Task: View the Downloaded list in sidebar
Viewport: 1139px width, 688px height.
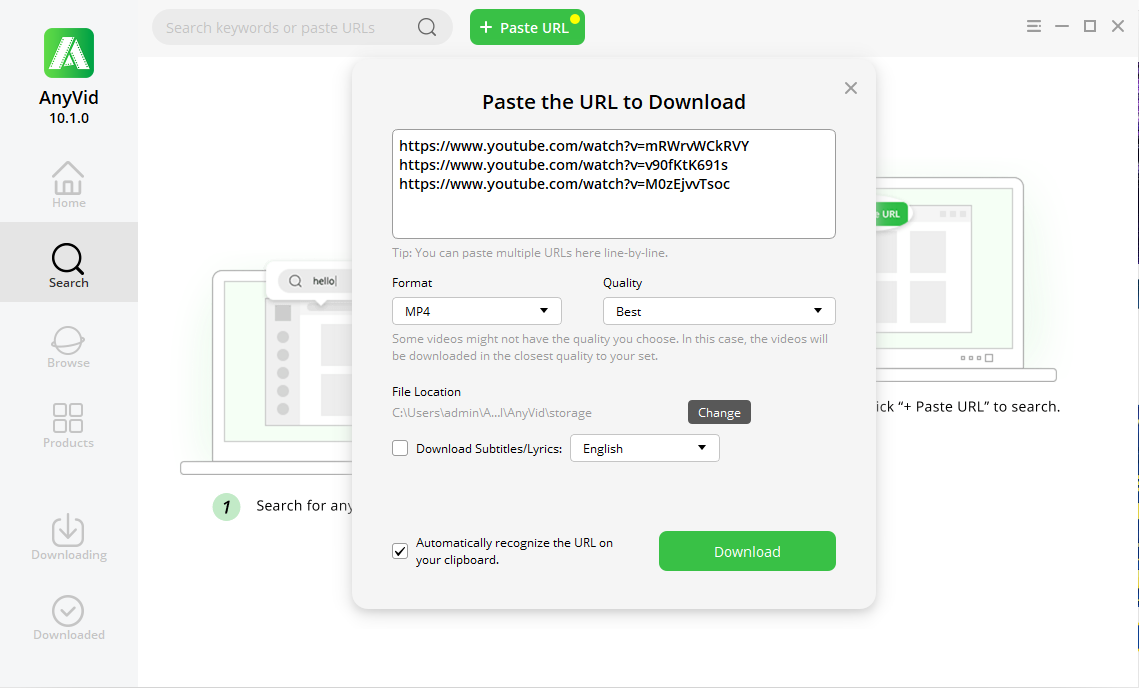Action: [68, 618]
